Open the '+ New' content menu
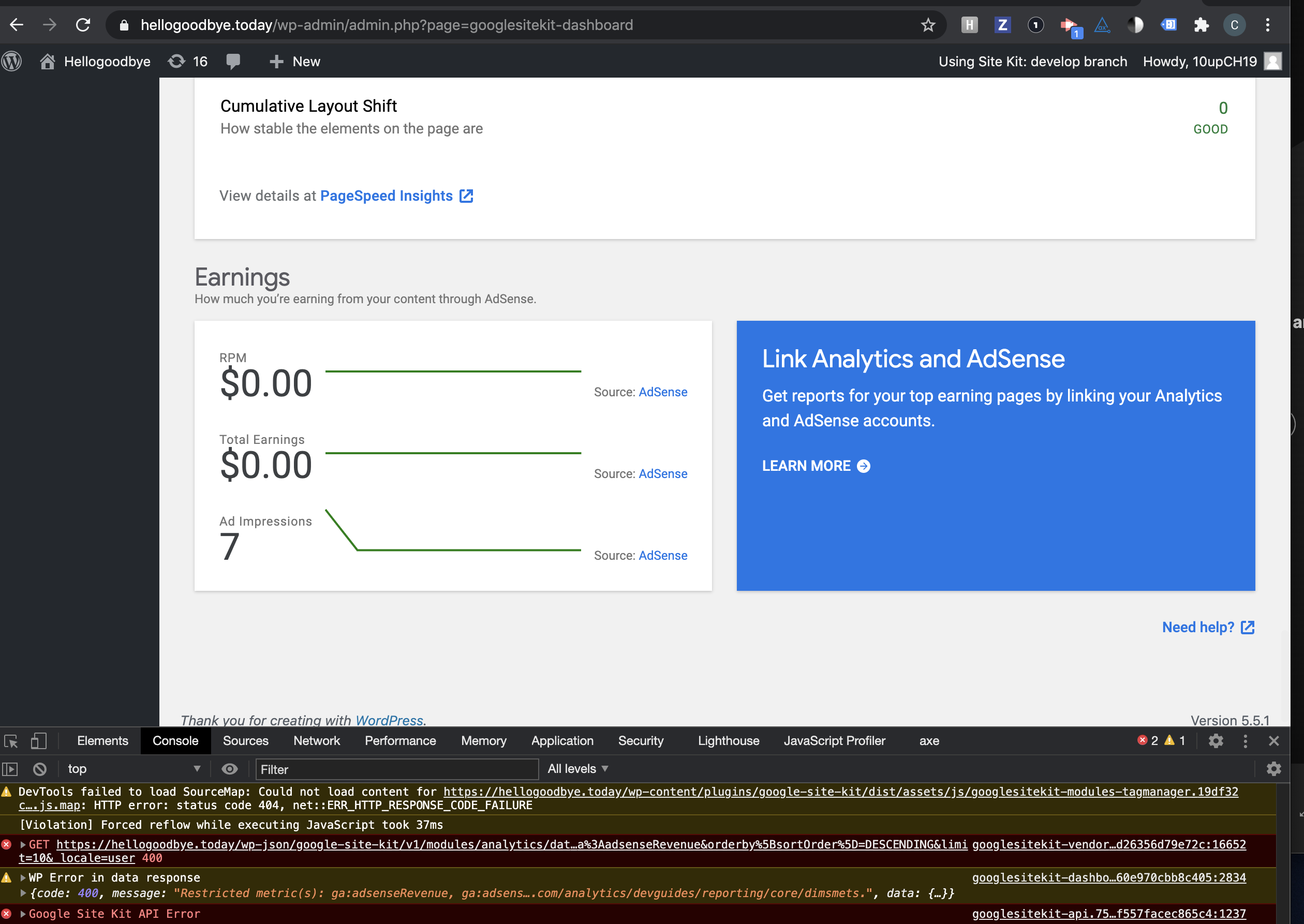Viewport: 1304px width, 924px height. coord(295,62)
